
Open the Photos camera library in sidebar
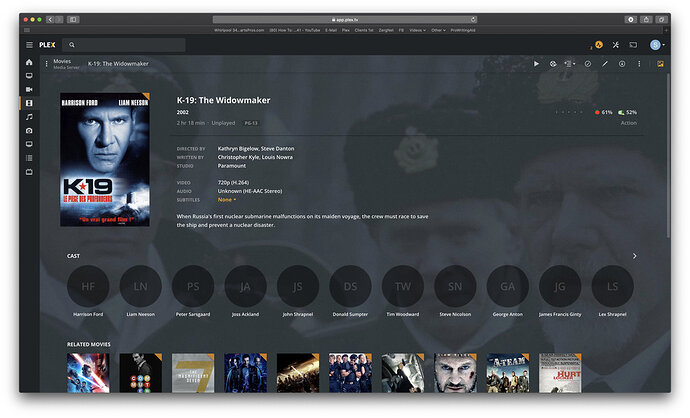(29, 131)
